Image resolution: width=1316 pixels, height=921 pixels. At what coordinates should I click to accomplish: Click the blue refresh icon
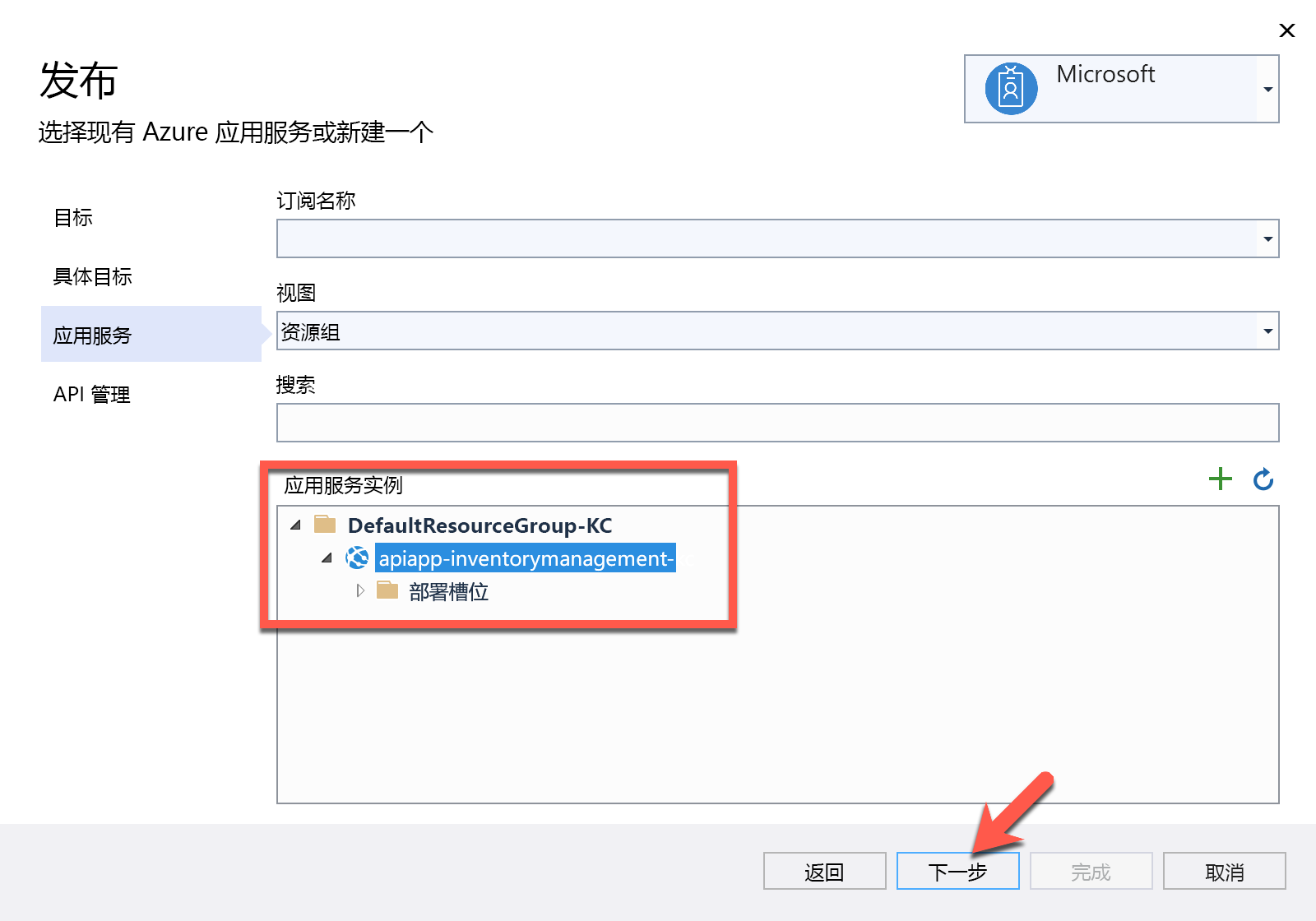coord(1263,479)
